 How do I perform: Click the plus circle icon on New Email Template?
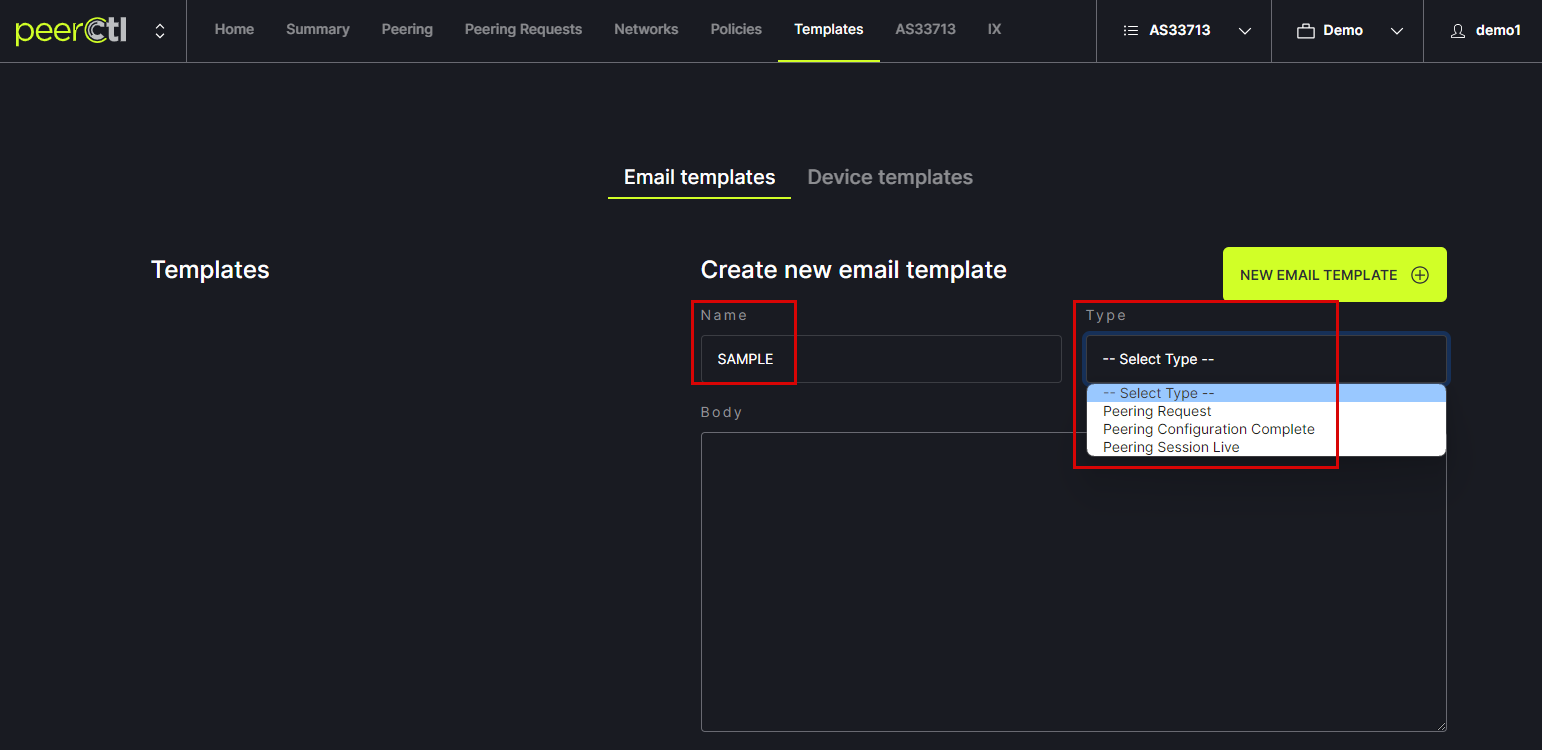pos(1419,275)
